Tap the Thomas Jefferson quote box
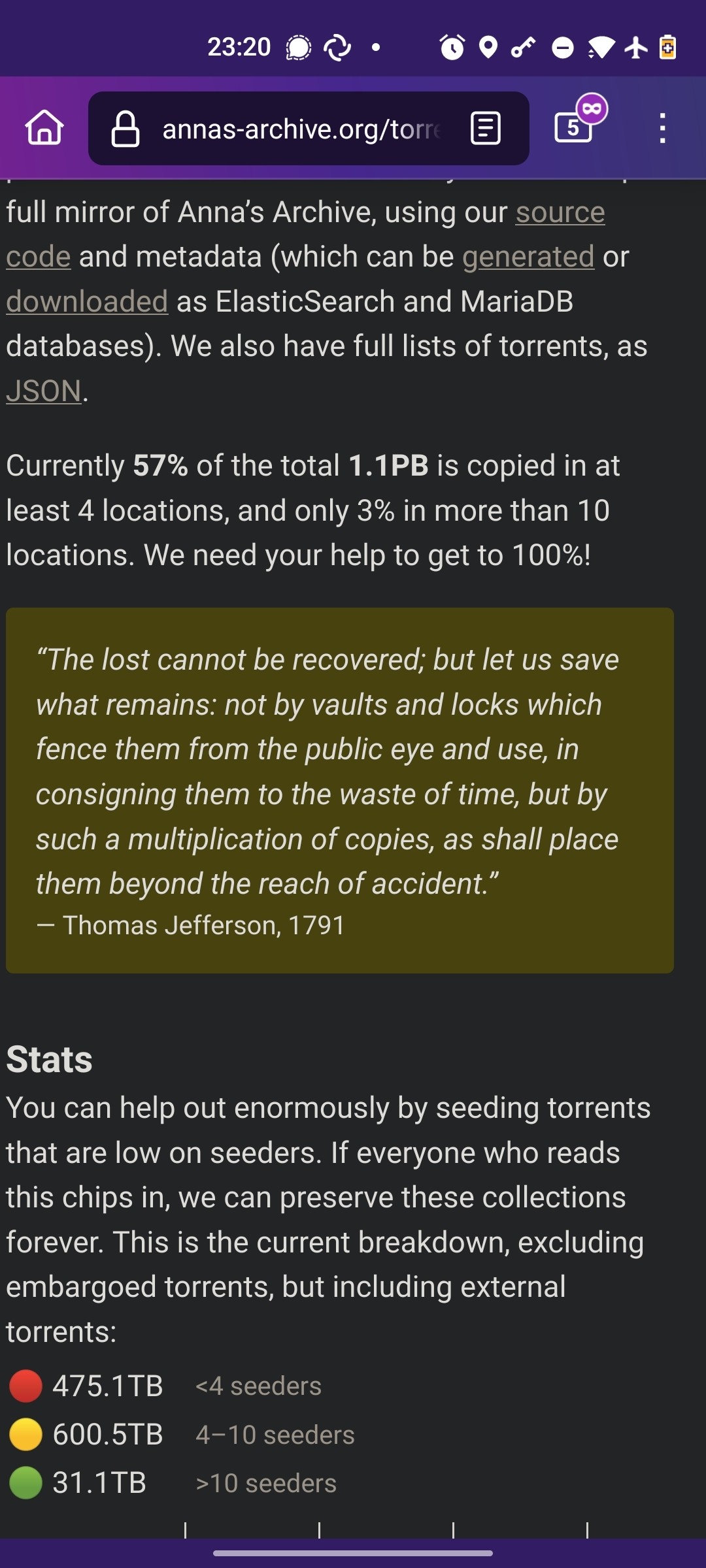Viewport: 706px width, 1568px height. click(339, 790)
